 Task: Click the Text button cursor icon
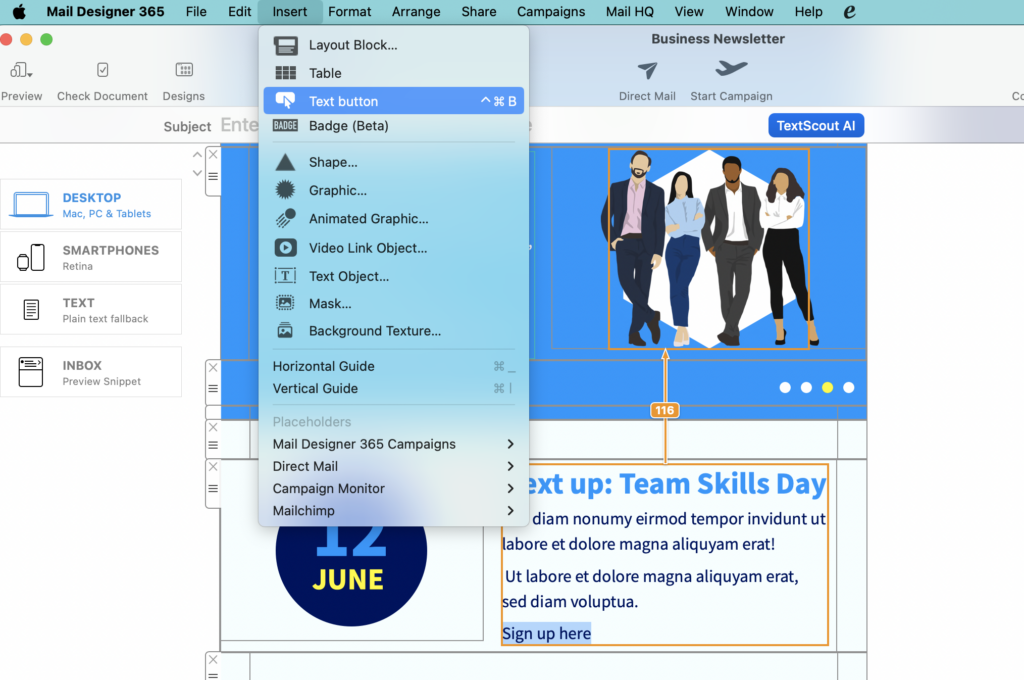285,101
